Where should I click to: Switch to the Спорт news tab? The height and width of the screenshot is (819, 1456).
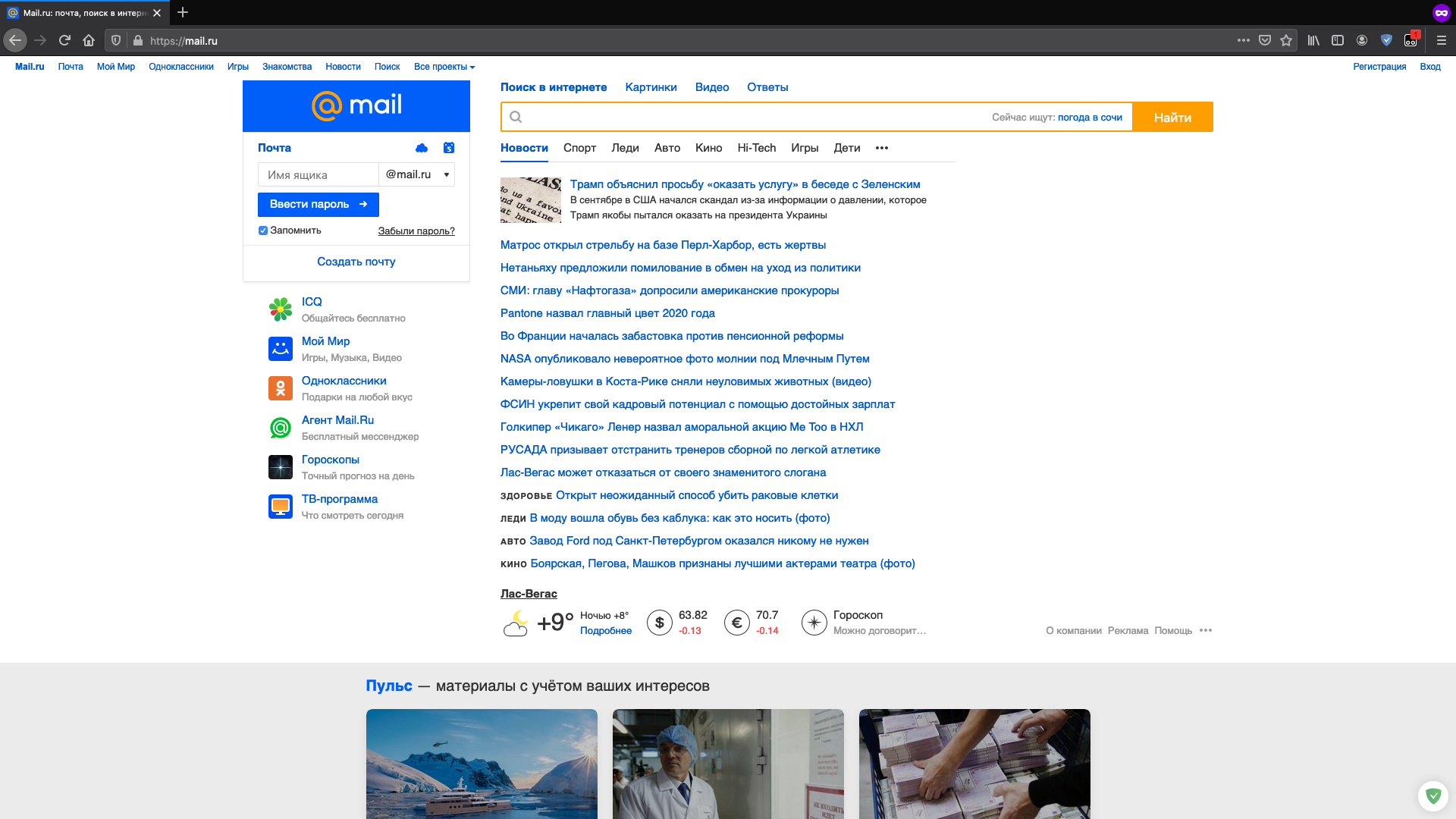579,148
